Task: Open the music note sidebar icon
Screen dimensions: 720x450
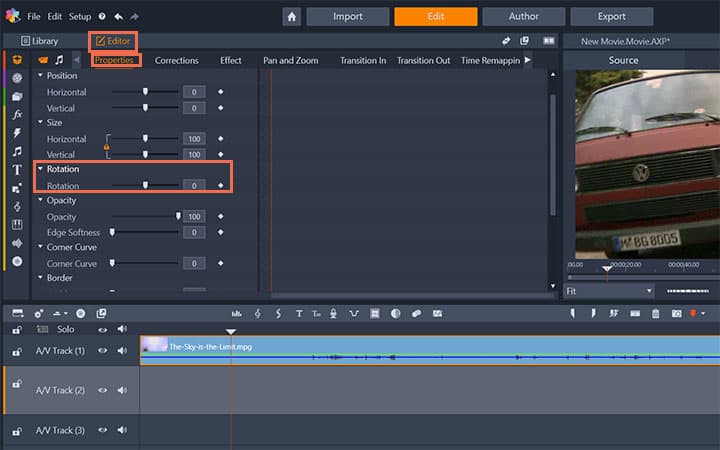Action: pos(17,152)
